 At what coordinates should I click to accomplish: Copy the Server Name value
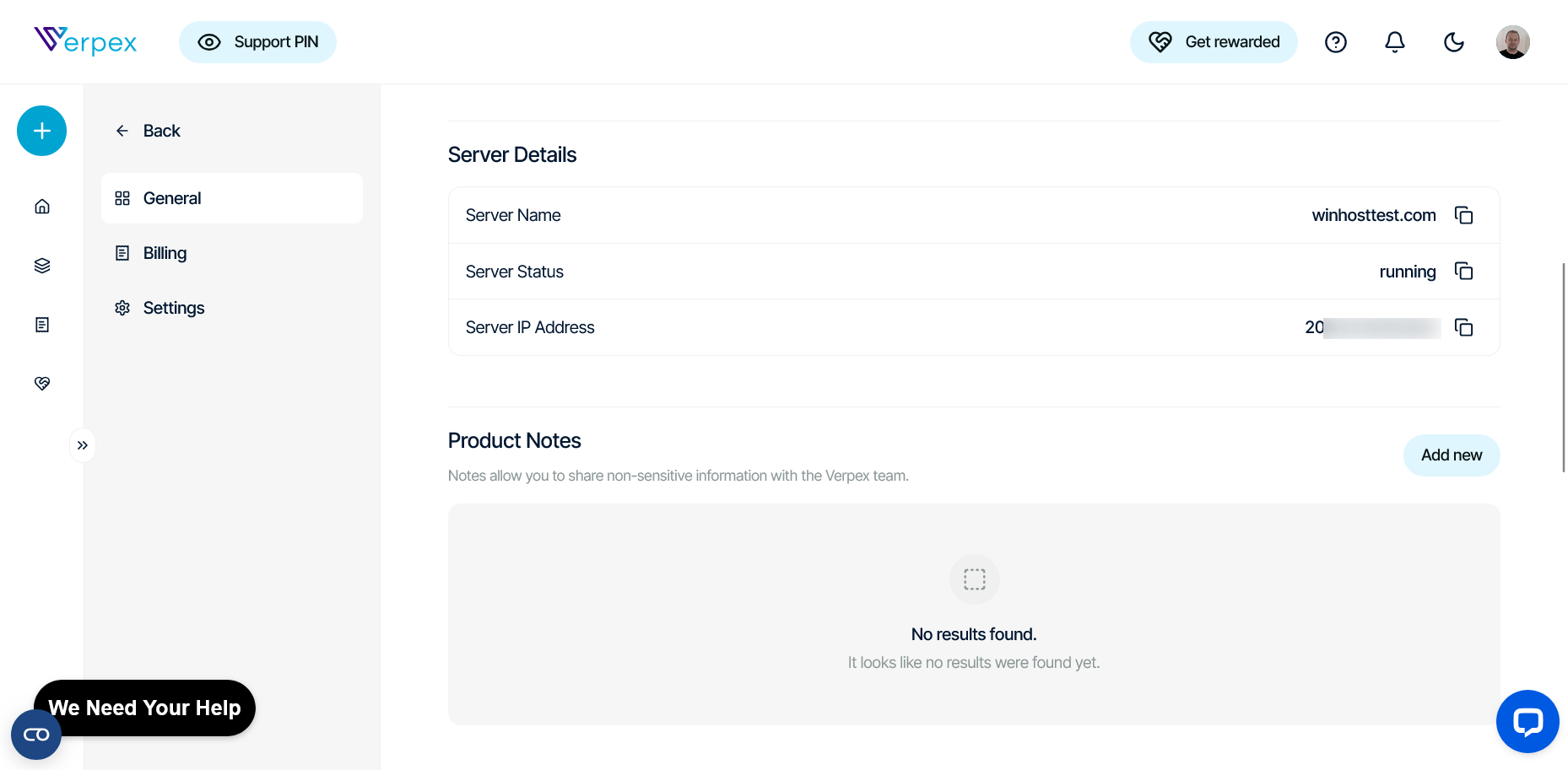pos(1464,215)
